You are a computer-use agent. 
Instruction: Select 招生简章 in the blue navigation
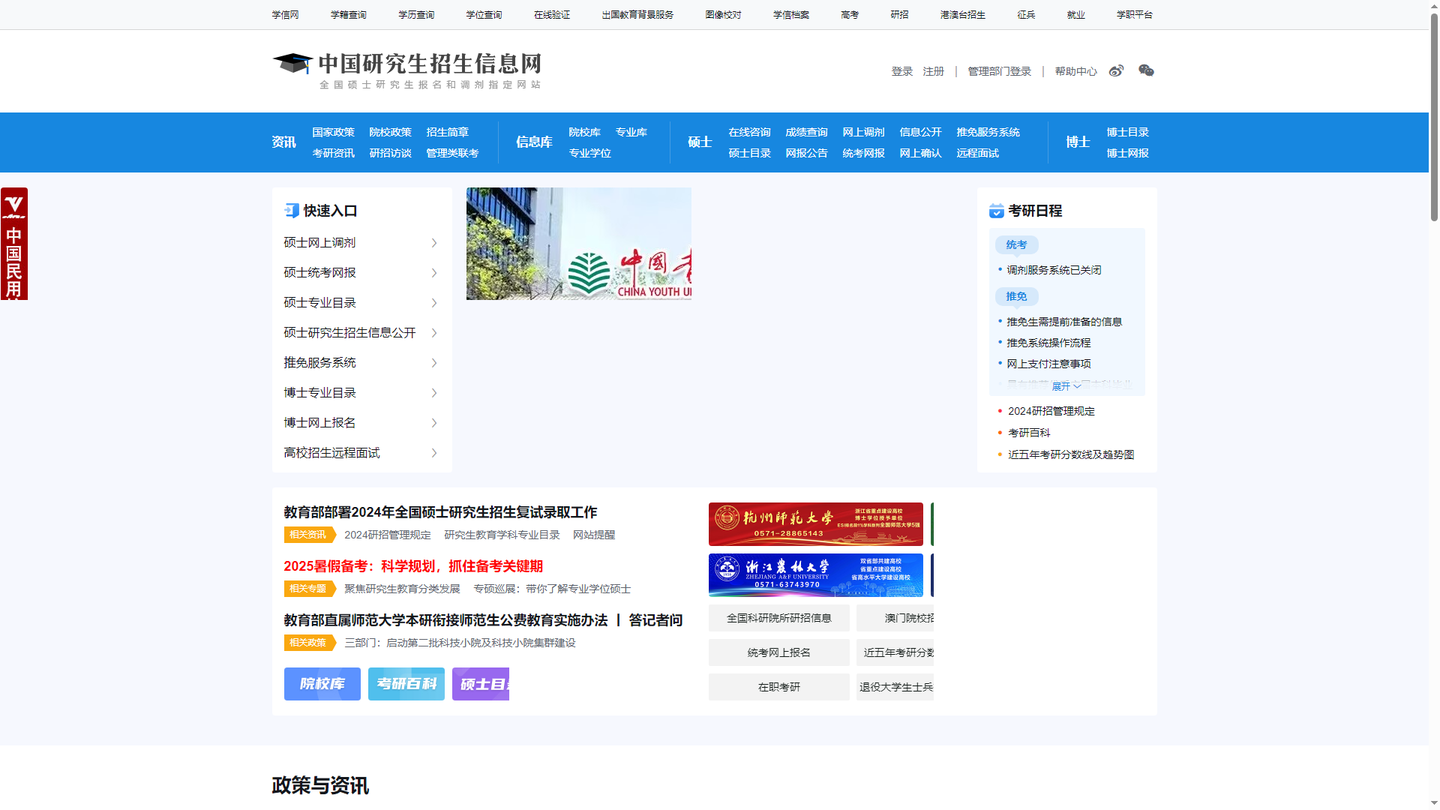click(x=447, y=132)
